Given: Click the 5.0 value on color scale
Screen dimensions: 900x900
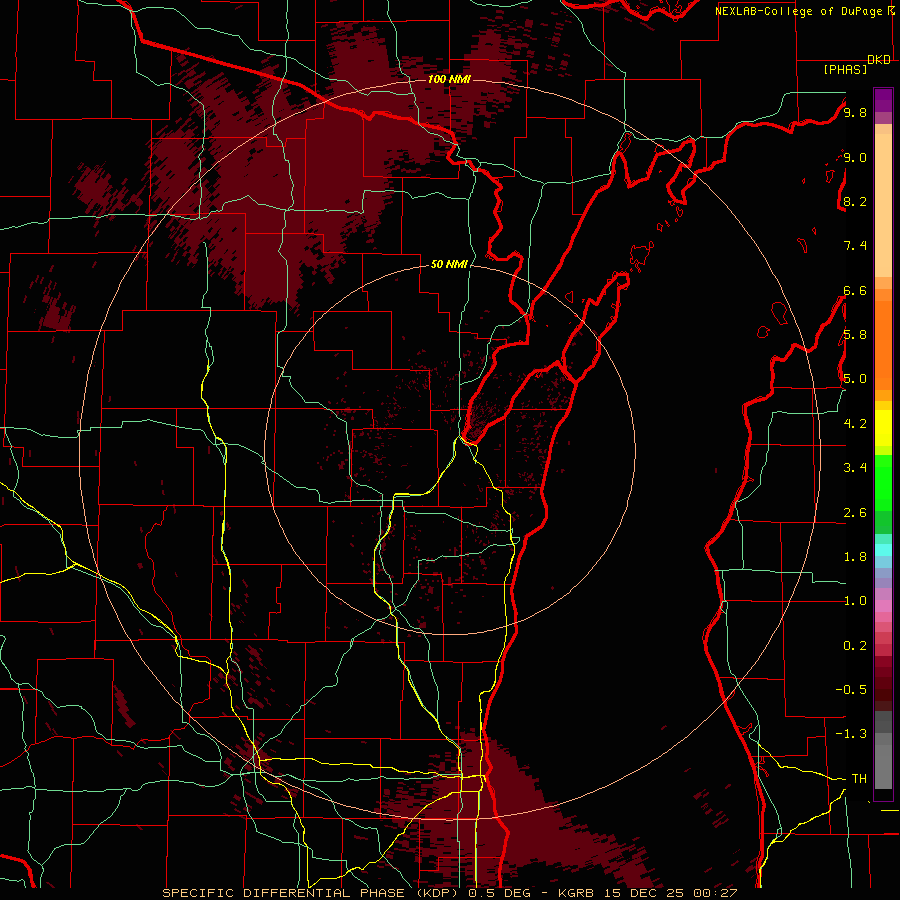Looking at the screenshot, I should (x=855, y=379).
